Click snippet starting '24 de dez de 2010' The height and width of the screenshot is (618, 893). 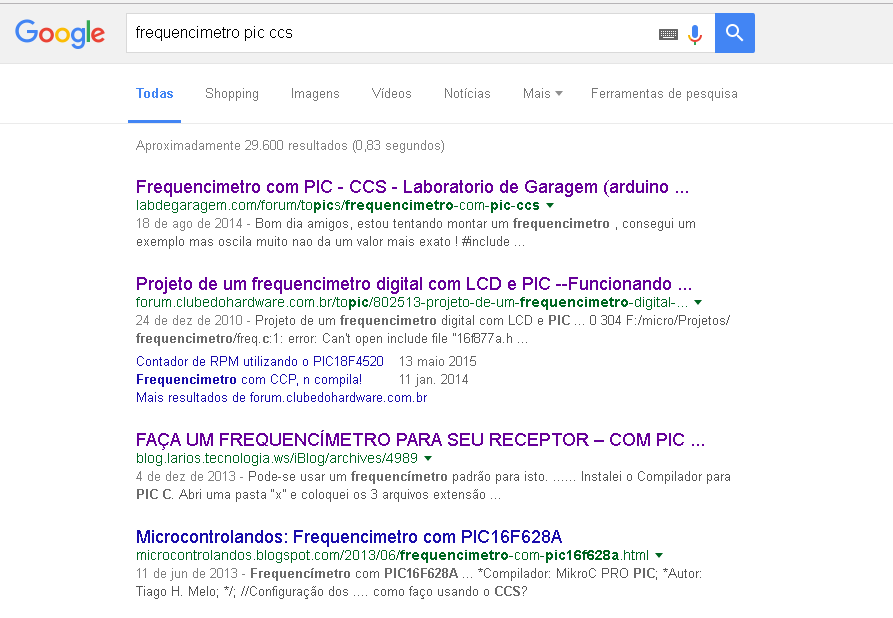433,329
